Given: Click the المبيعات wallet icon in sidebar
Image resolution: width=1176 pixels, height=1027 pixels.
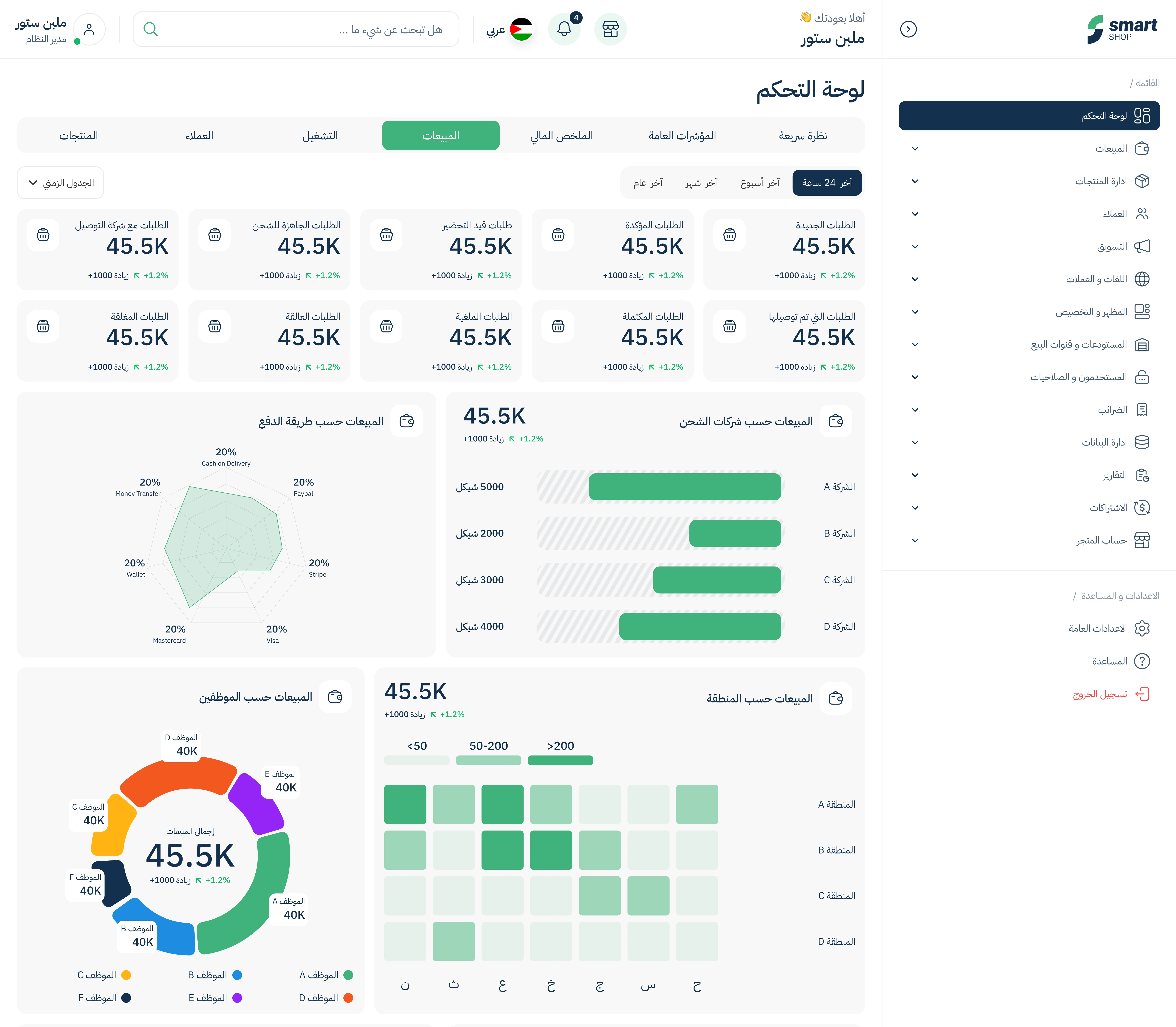Looking at the screenshot, I should [1142, 148].
